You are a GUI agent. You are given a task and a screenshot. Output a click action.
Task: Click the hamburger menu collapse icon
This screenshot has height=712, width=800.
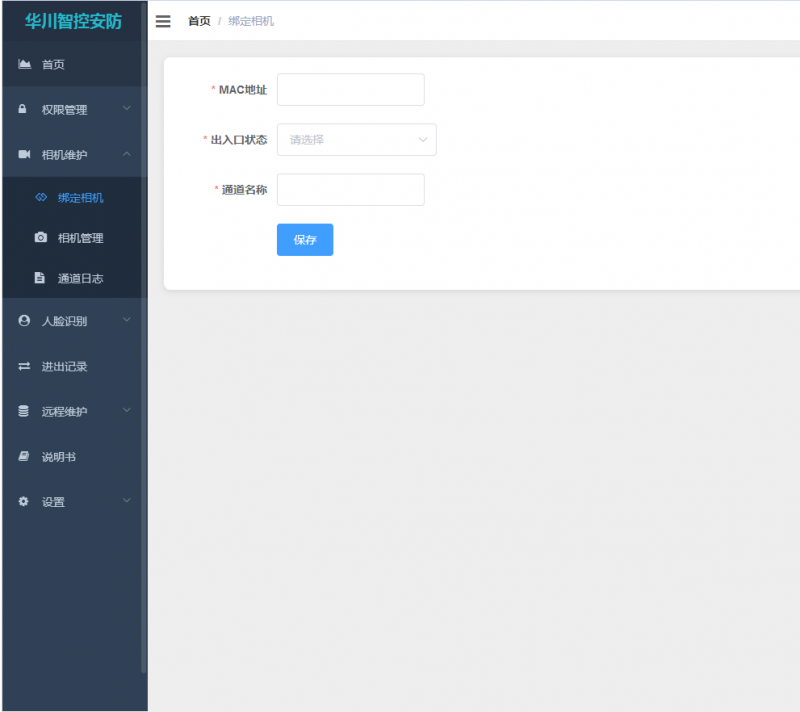[x=163, y=21]
